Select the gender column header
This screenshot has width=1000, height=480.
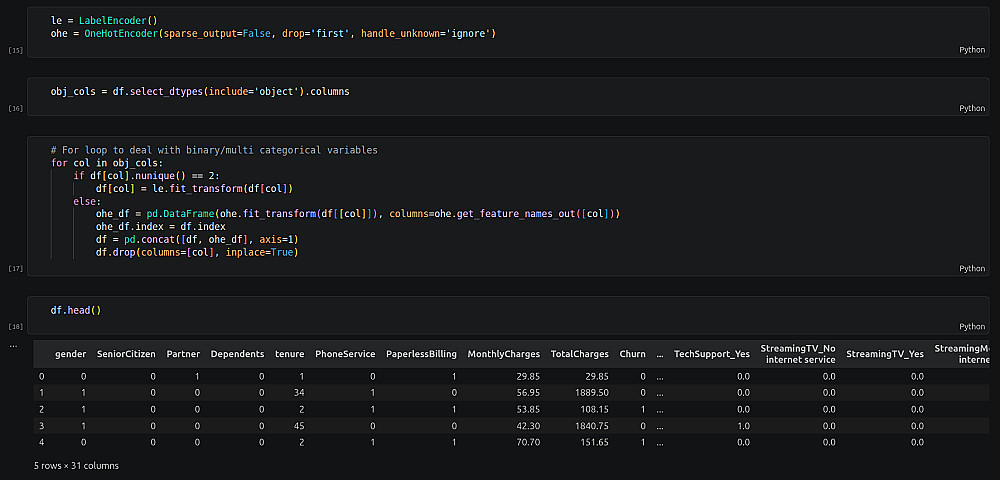pos(70,354)
